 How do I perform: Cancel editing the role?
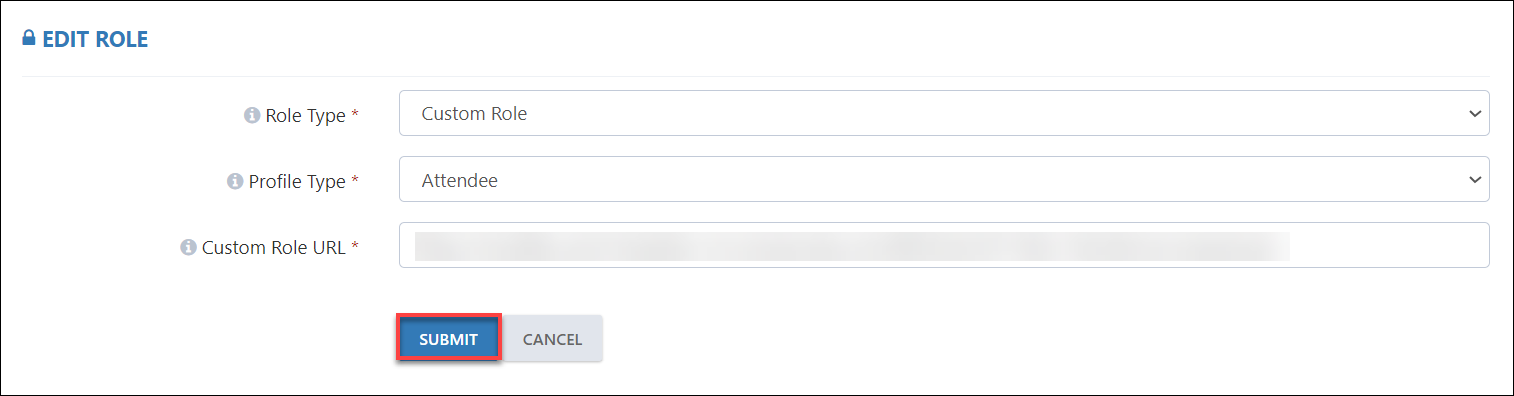coord(552,339)
